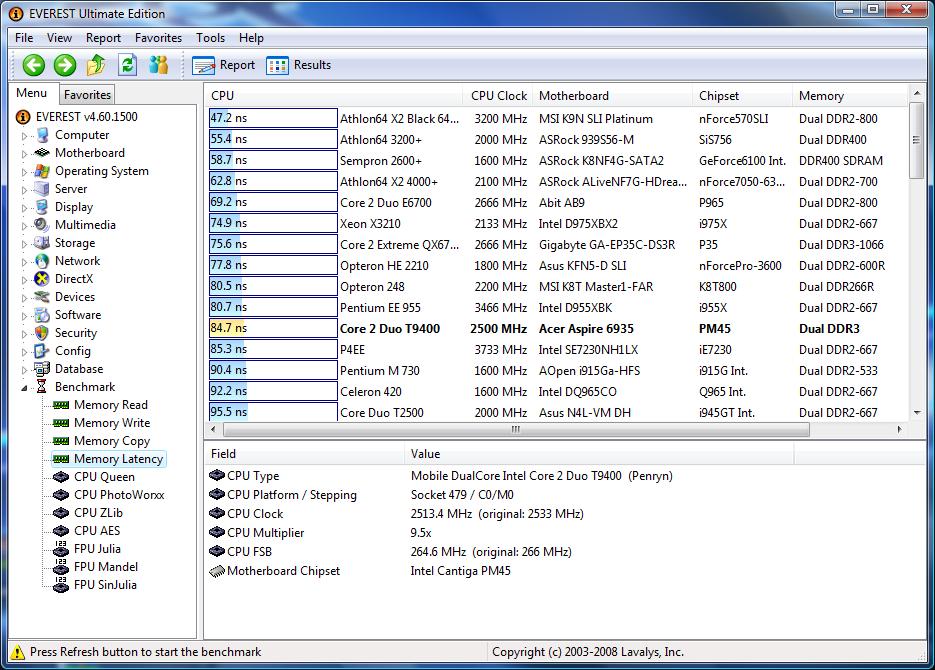
Task: Expand the Motherboard tree node
Action: tap(24, 154)
